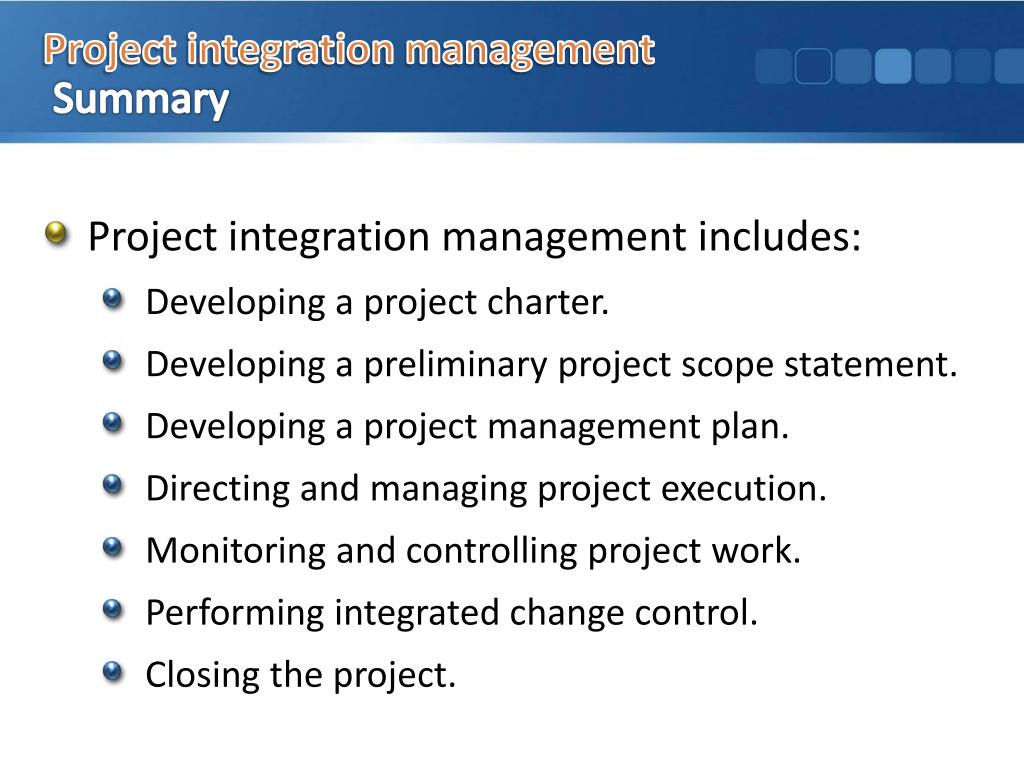Viewport: 1024px width, 768px height.
Task: Click 'Performing integrated change control.' text
Action: (x=452, y=613)
